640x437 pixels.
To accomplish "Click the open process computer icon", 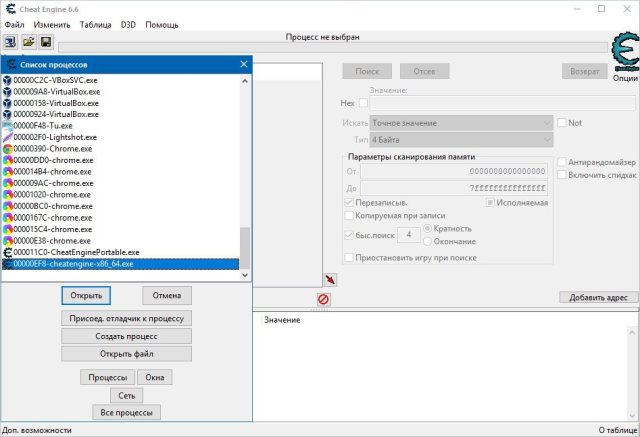I will coord(10,42).
